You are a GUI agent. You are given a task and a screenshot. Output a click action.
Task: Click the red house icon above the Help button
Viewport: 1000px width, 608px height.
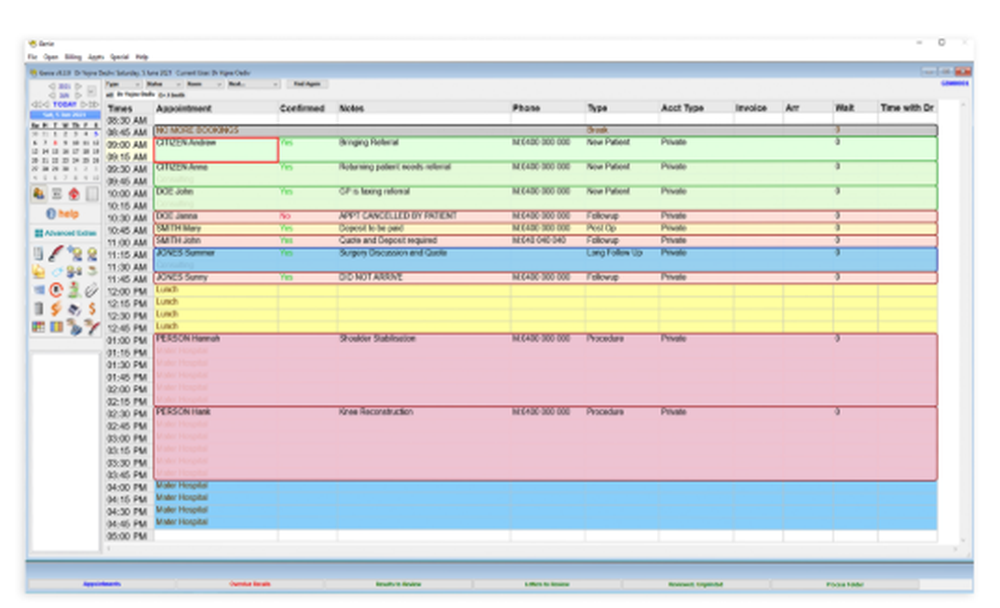point(74,195)
